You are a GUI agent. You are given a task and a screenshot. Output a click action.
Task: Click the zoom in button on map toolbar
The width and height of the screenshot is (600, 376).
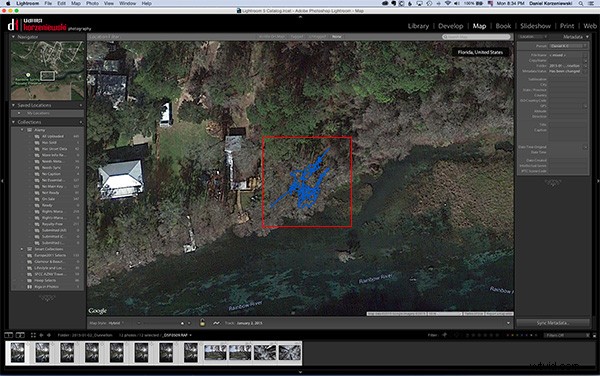click(x=189, y=323)
